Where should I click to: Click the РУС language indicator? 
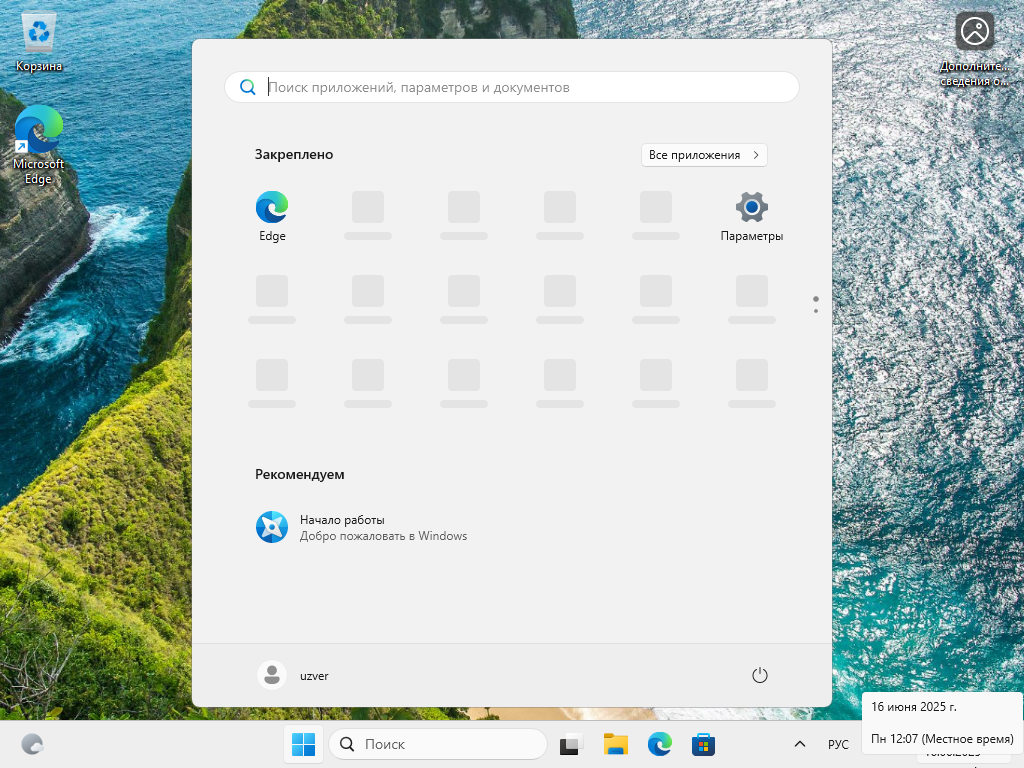tap(838, 744)
